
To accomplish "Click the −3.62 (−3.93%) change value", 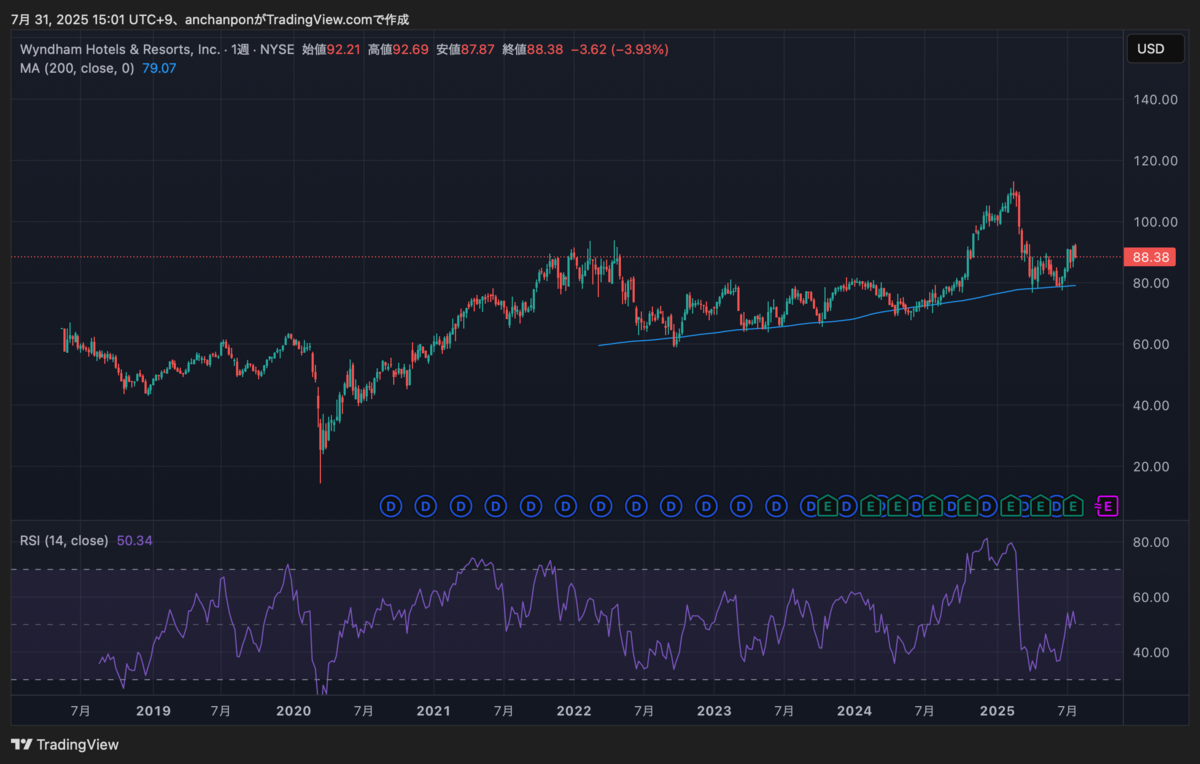I will click(620, 49).
